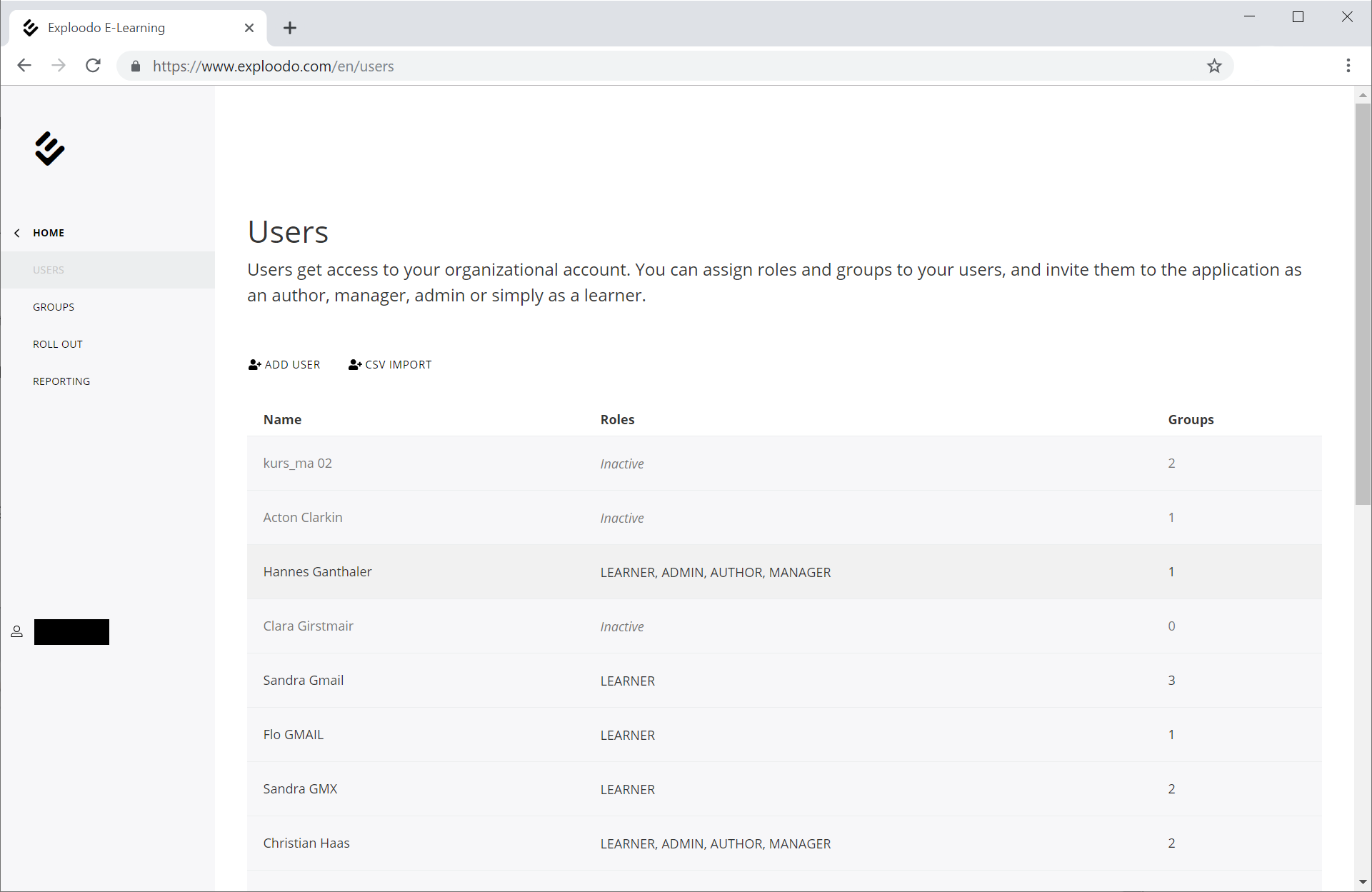Viewport: 1372px width, 892px height.
Task: Click the user profile icon in the sidebar
Action: coord(17,632)
